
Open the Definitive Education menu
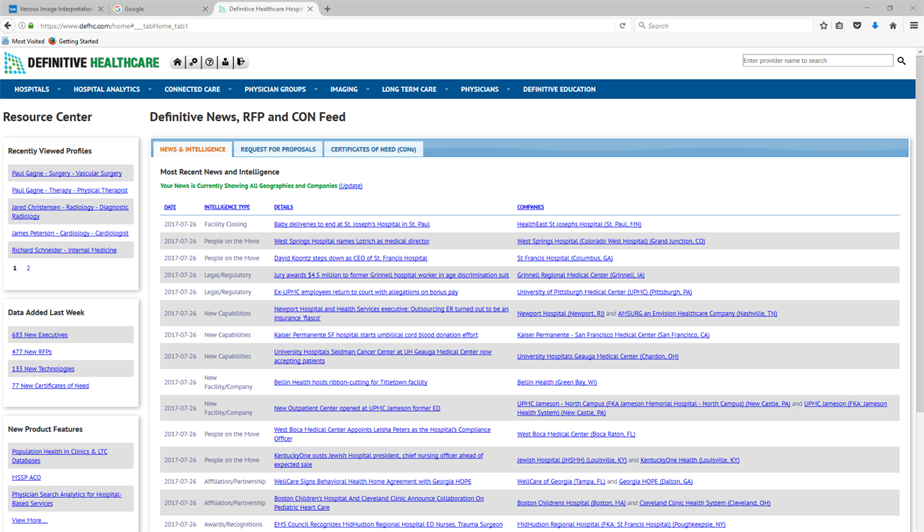point(559,90)
